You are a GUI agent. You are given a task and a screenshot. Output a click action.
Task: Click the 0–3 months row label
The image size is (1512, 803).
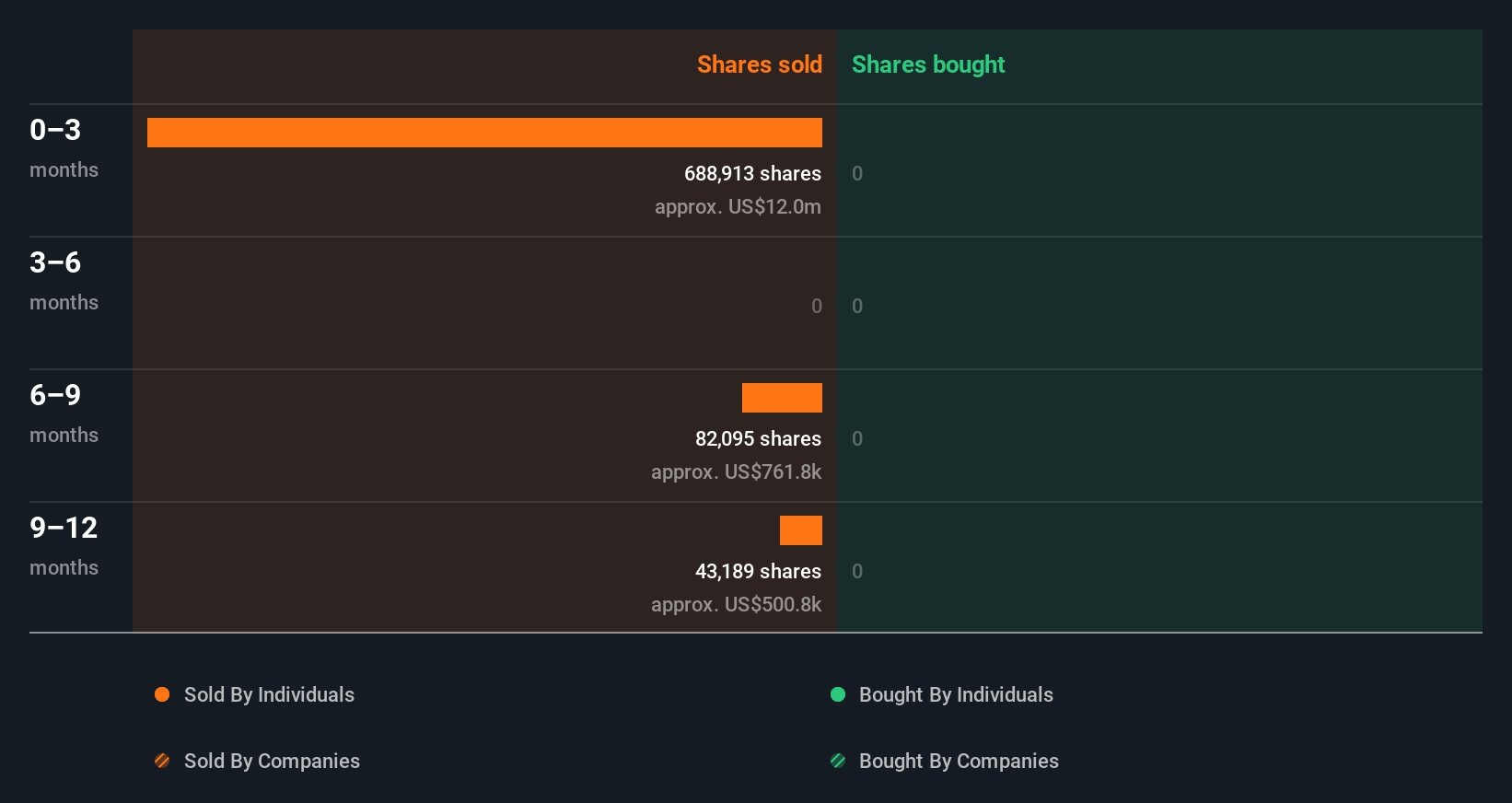[x=64, y=148]
